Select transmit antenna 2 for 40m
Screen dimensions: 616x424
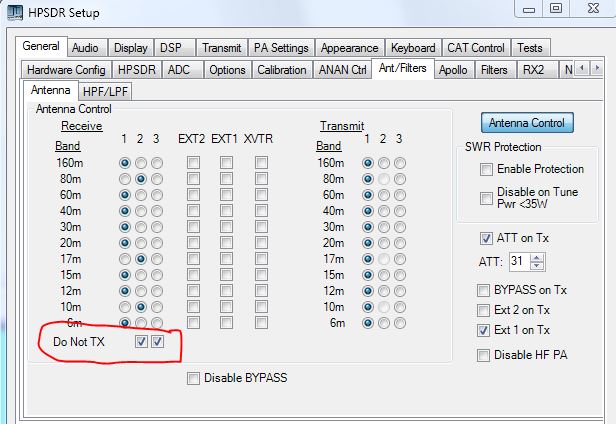(384, 211)
